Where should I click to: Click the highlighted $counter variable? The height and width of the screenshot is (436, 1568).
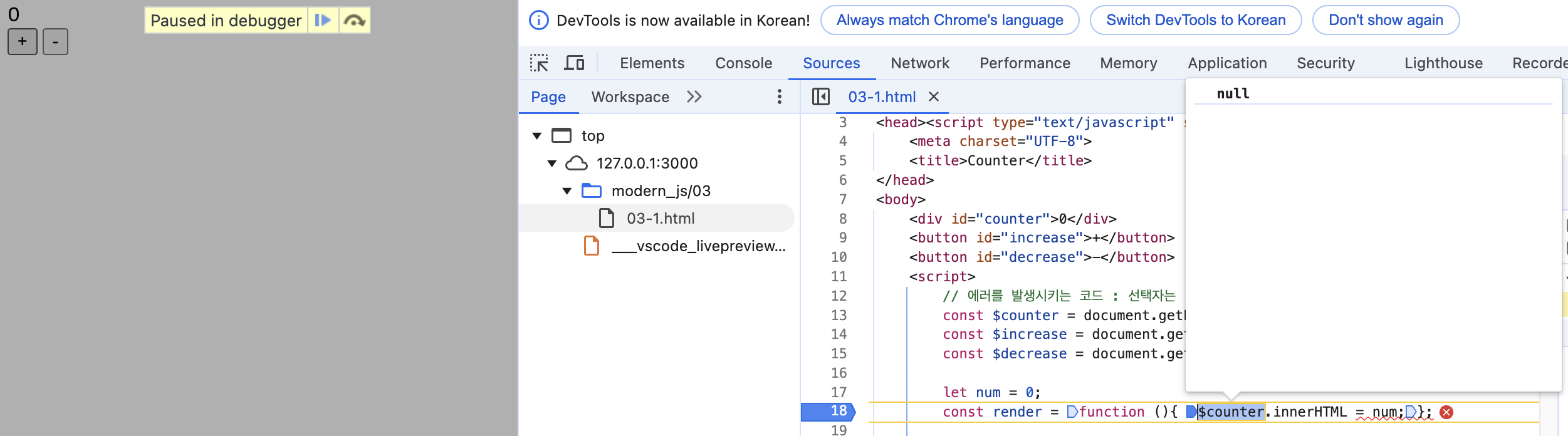pos(1231,412)
